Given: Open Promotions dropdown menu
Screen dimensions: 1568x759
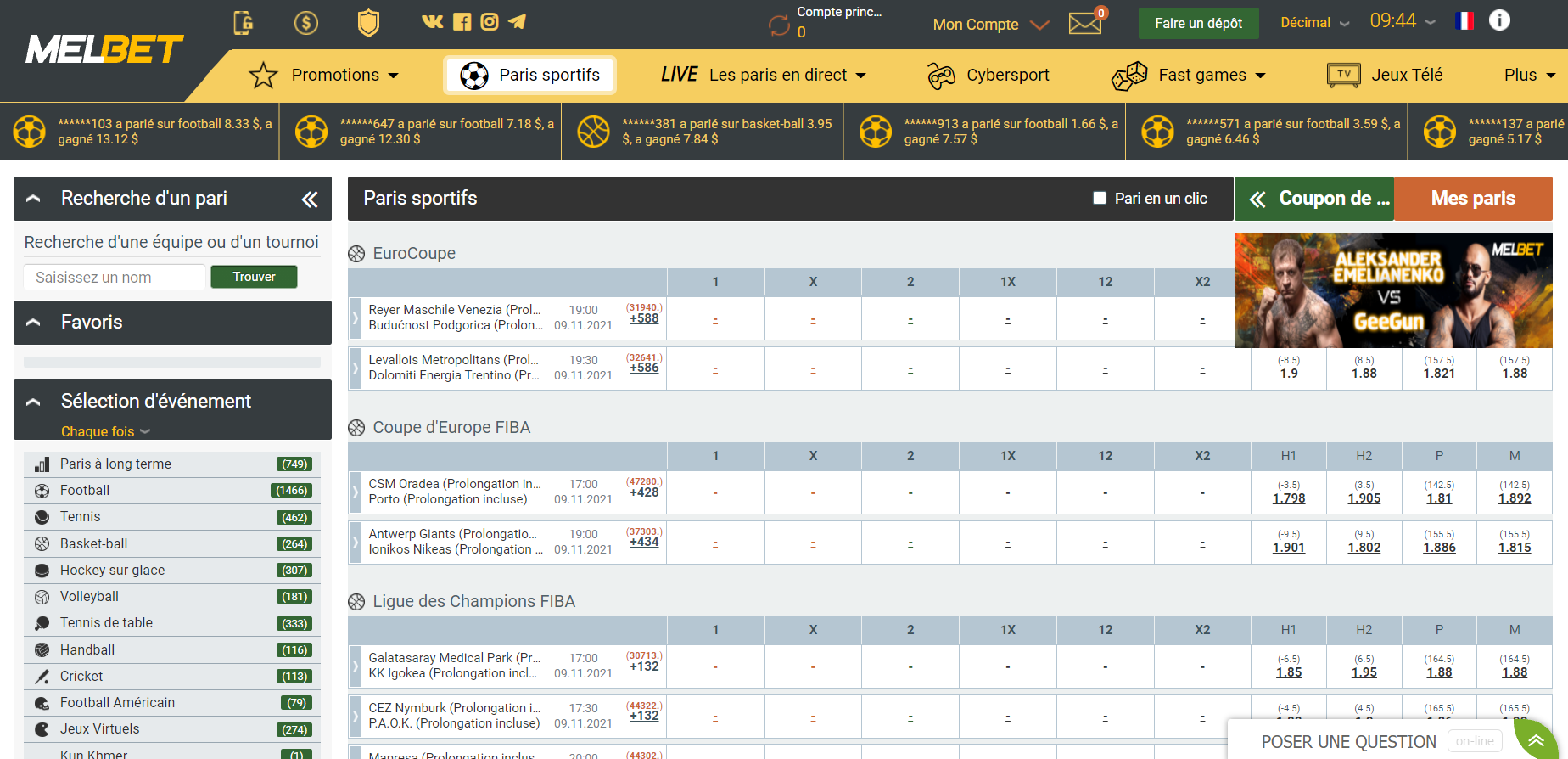Looking at the screenshot, I should pyautogui.click(x=344, y=76).
